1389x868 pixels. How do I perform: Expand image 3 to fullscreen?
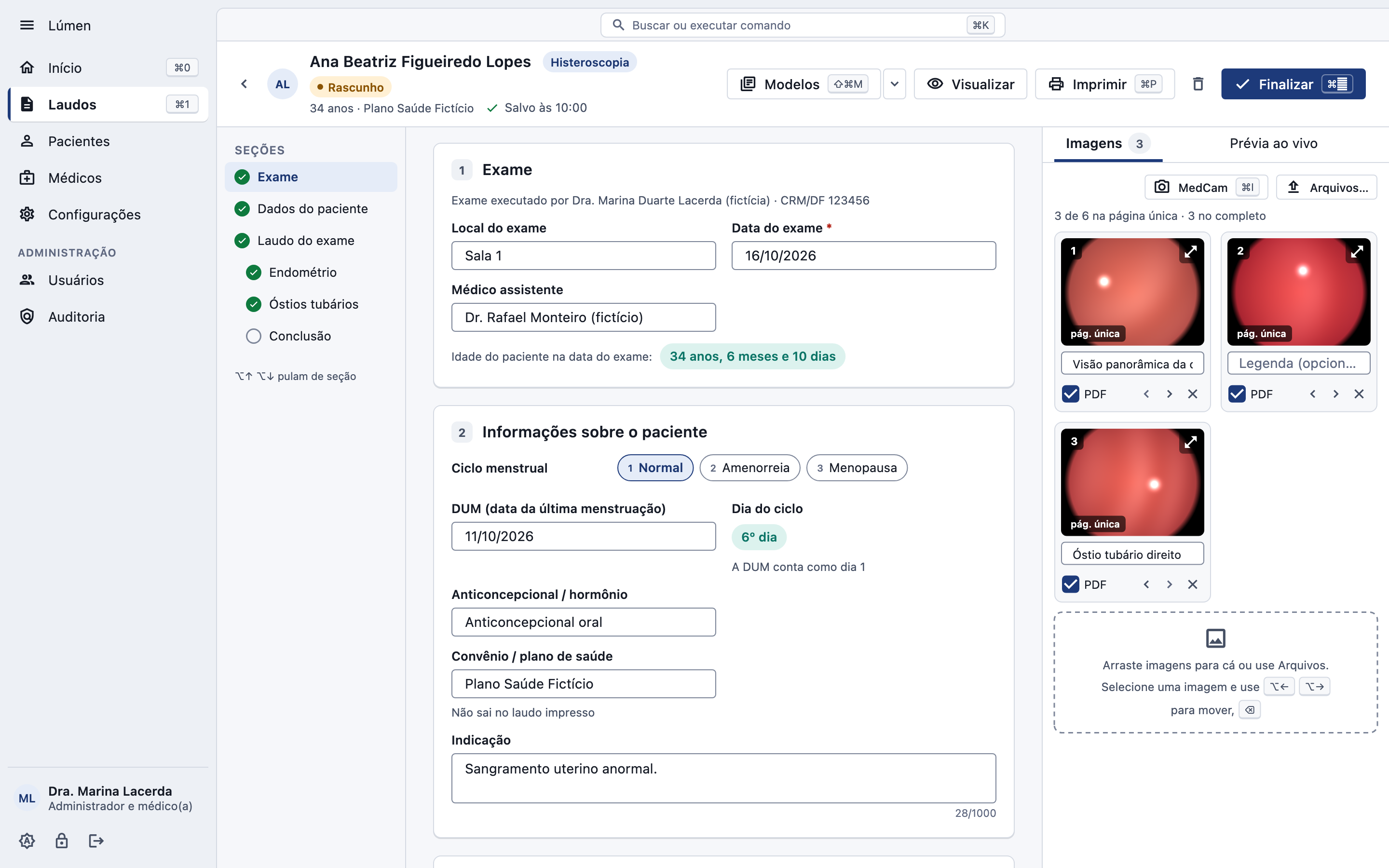click(x=1190, y=441)
